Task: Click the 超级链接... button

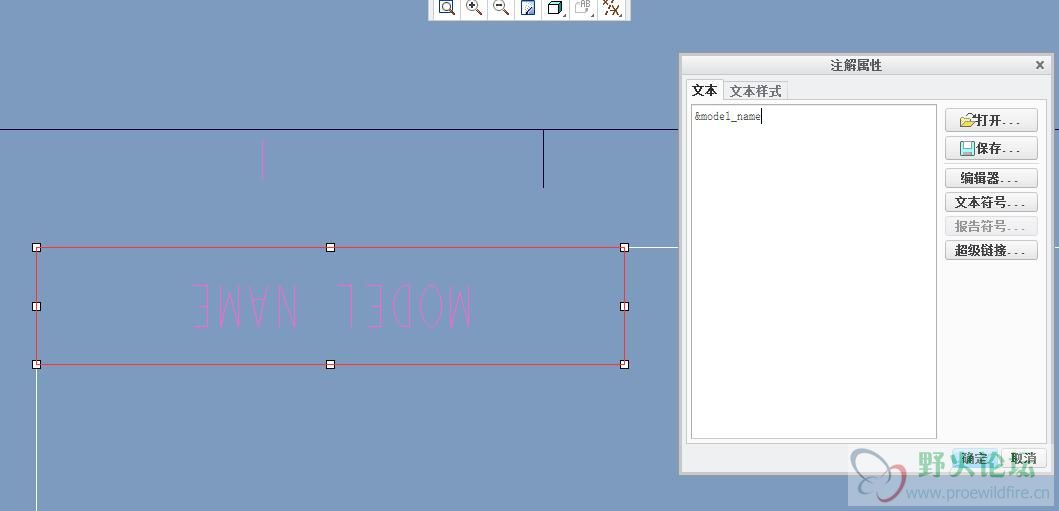Action: point(991,250)
